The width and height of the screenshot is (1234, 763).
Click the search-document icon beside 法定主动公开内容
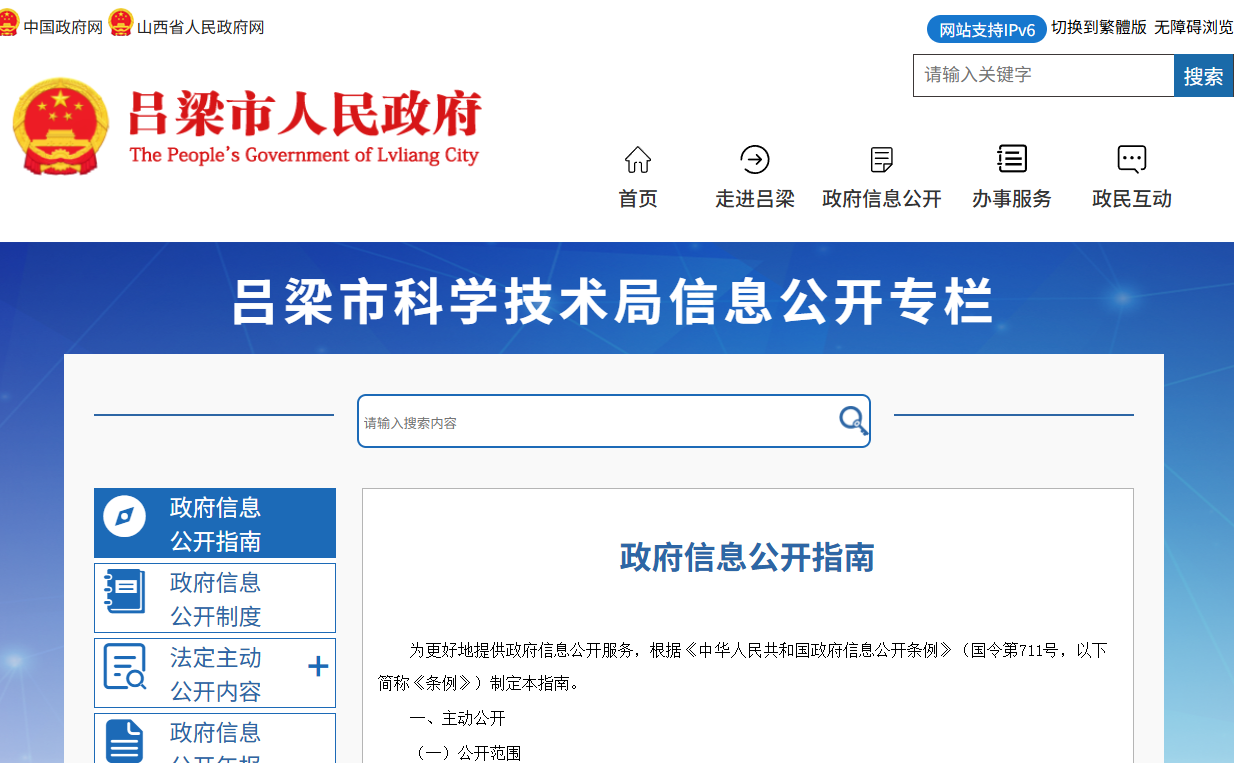[125, 666]
